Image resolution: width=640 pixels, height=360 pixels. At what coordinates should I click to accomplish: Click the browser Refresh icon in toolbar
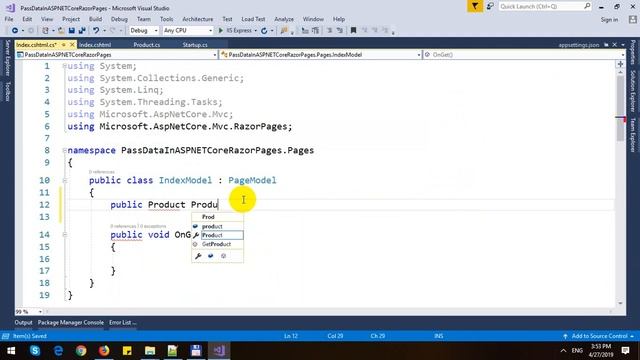264,31
